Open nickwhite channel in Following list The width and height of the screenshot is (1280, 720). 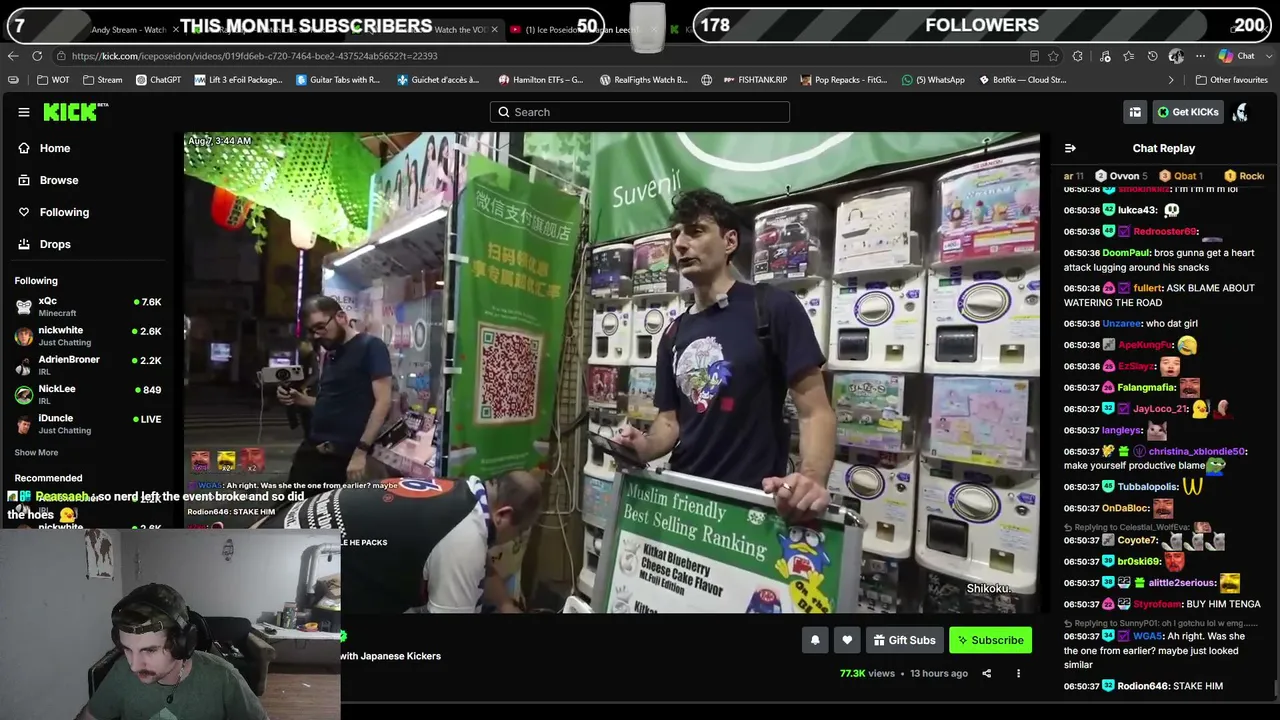(88, 336)
